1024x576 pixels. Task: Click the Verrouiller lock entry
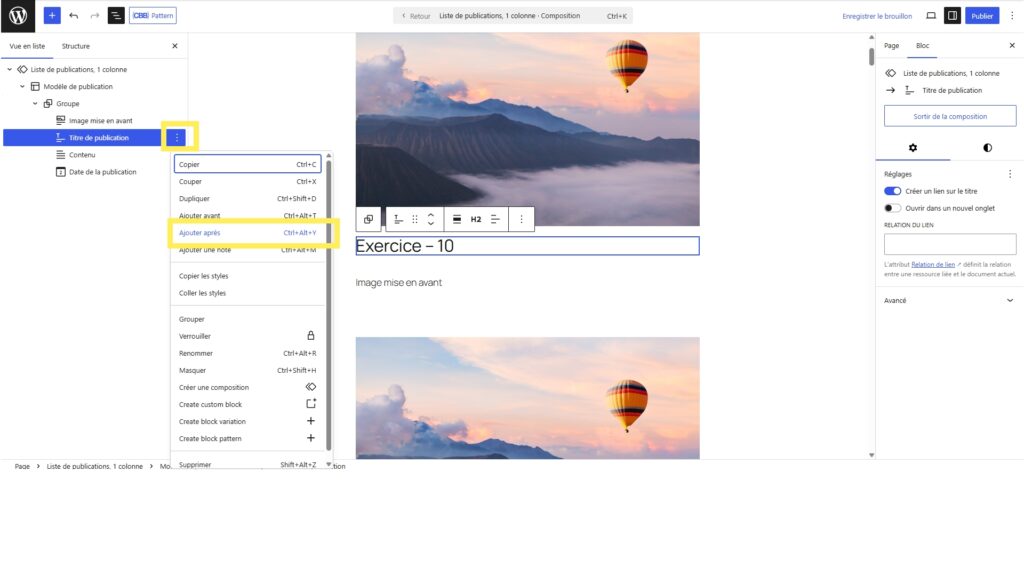248,336
